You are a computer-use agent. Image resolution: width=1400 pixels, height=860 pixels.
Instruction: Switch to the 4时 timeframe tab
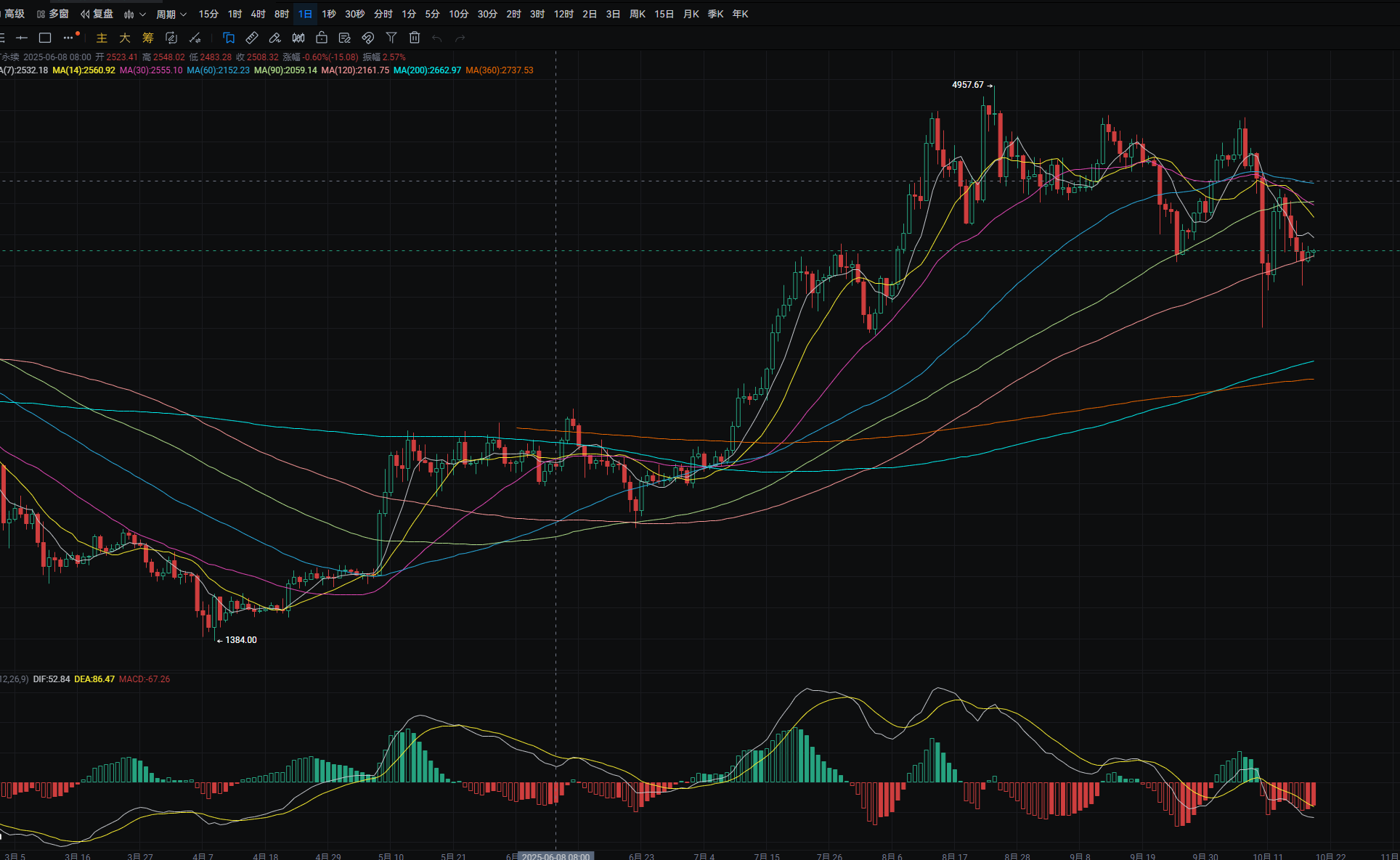coord(258,14)
